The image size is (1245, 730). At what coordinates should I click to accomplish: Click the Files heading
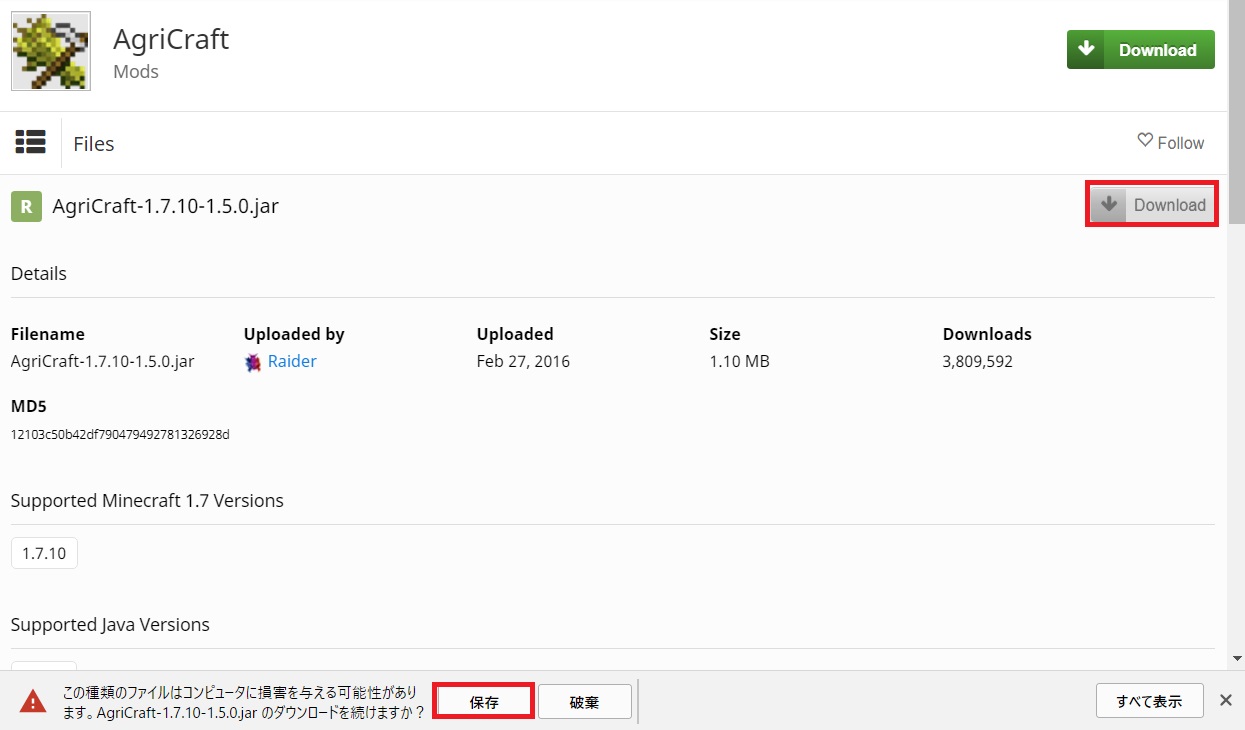(94, 144)
